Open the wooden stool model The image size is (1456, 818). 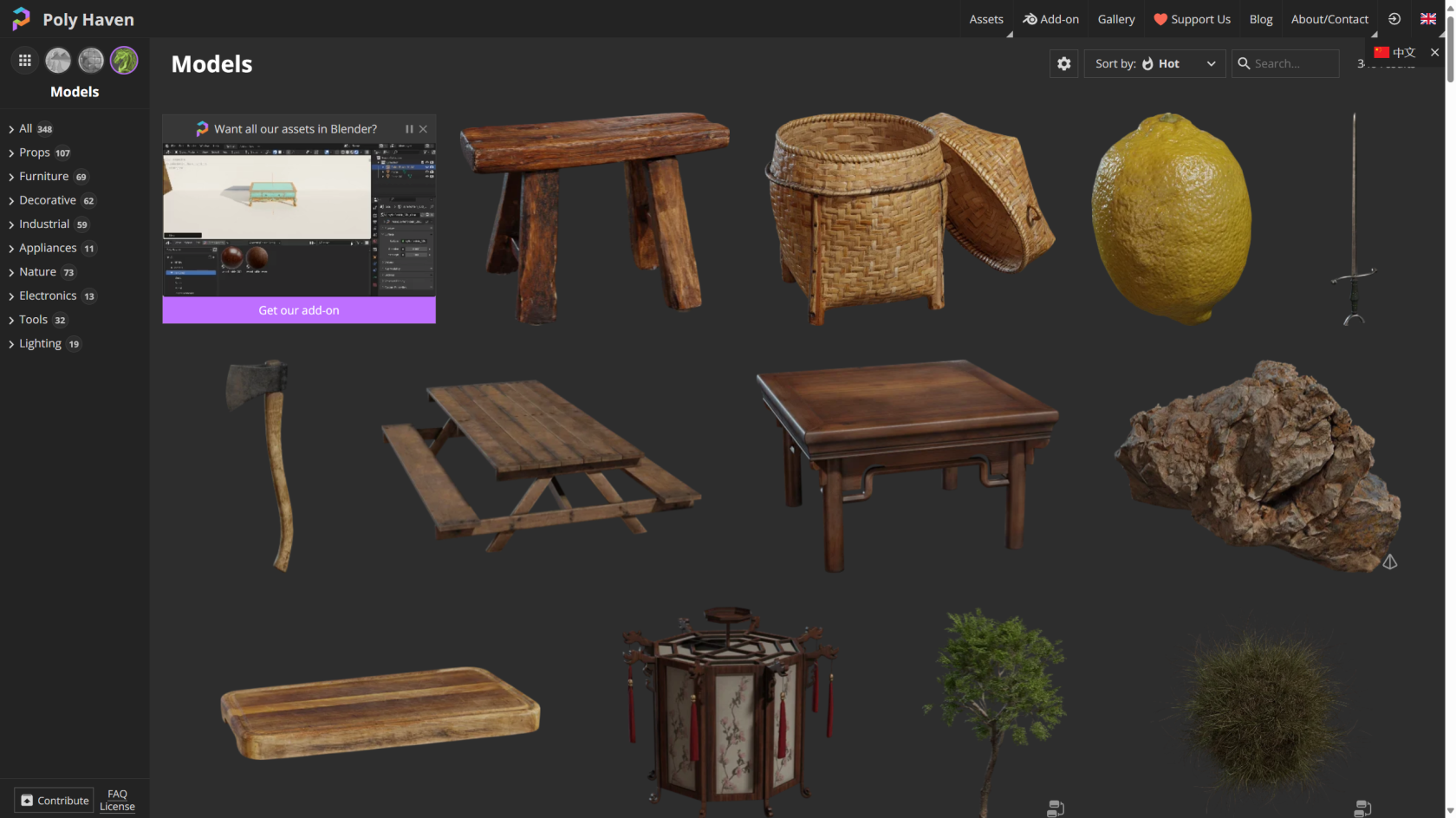[x=595, y=218]
